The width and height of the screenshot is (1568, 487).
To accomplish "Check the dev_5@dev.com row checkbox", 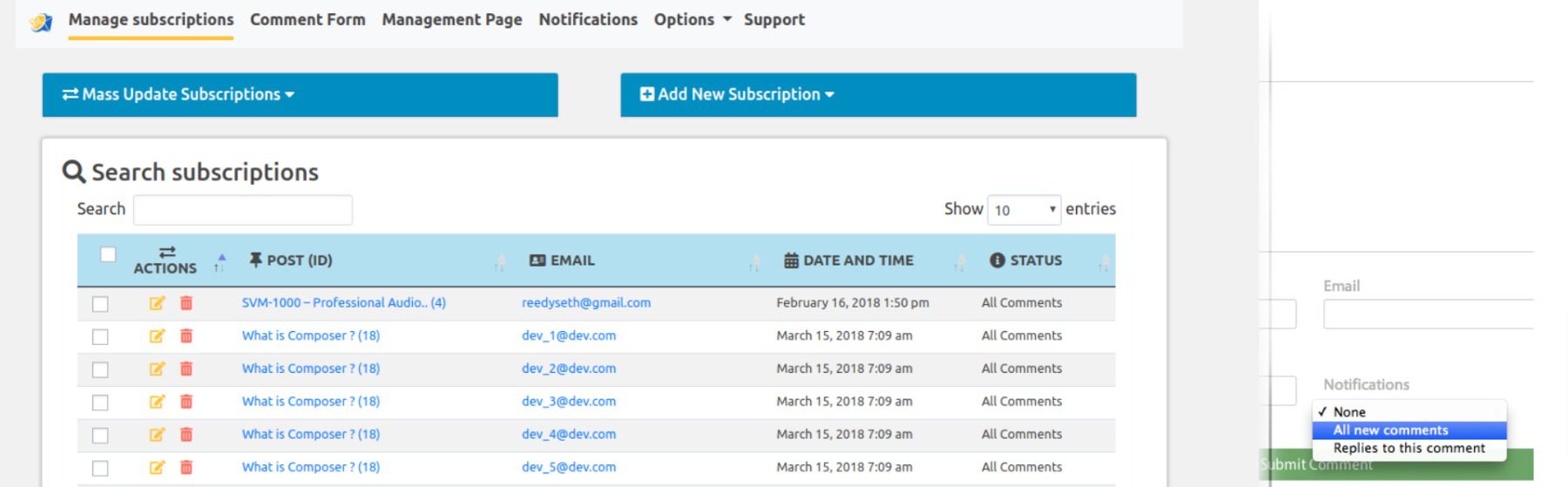I will [x=100, y=469].
